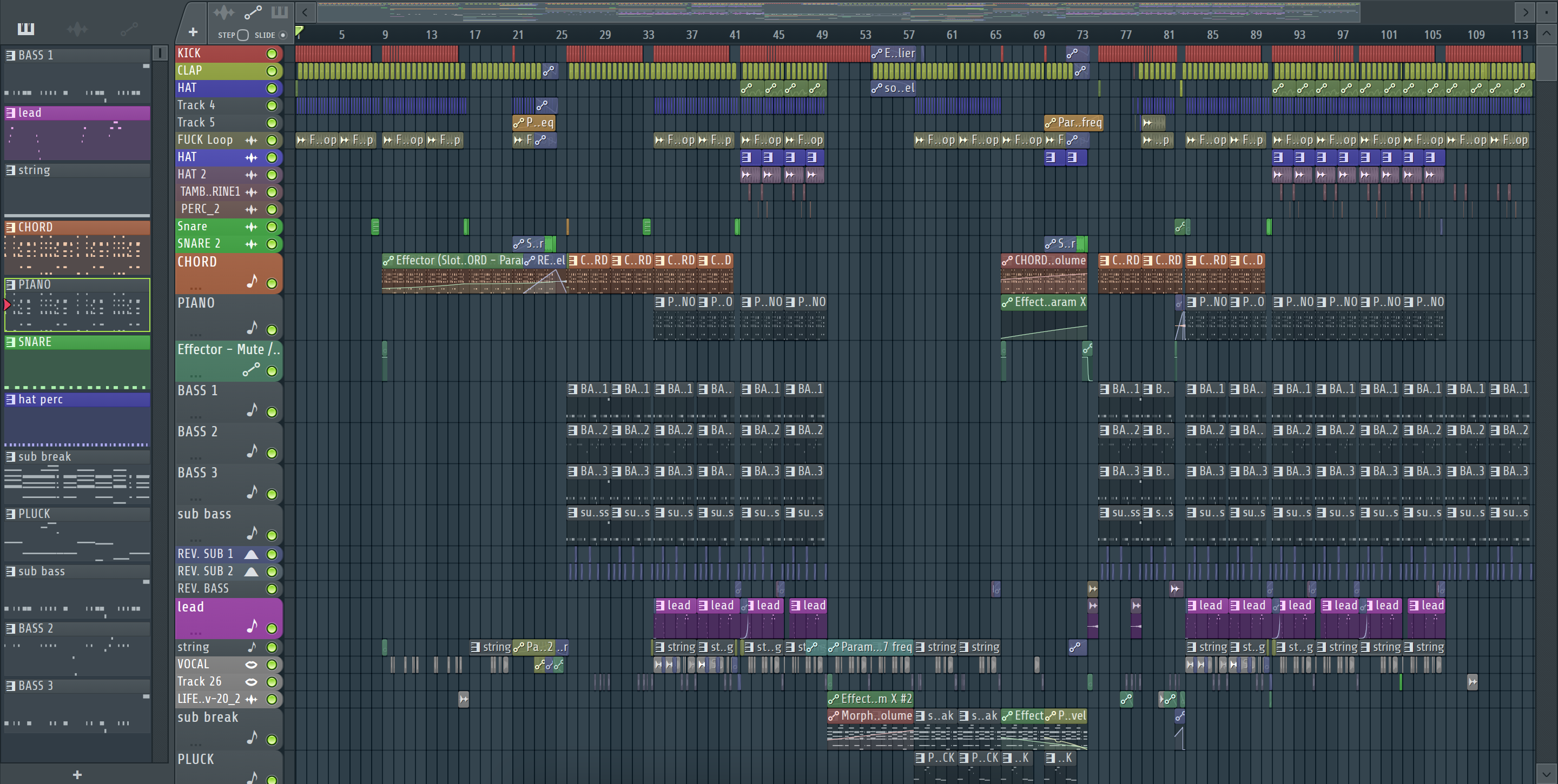Toggle the STEP editing mode
Viewport: 1558px width, 784px height.
[242, 35]
